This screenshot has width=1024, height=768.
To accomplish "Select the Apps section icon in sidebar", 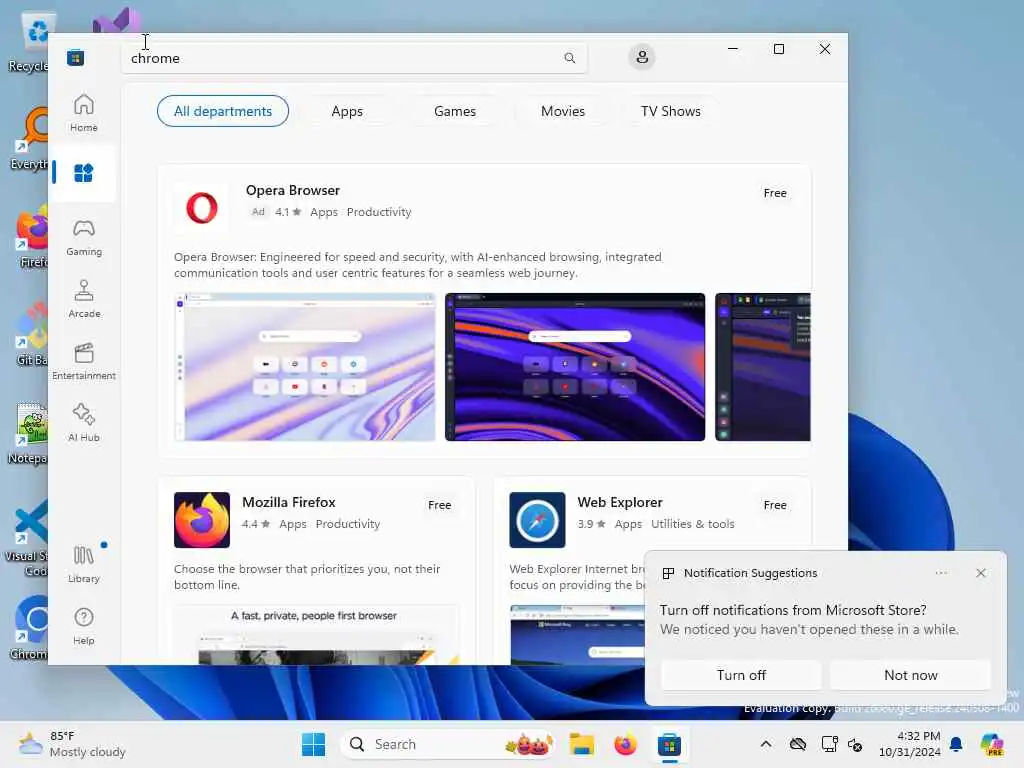I will 84,173.
